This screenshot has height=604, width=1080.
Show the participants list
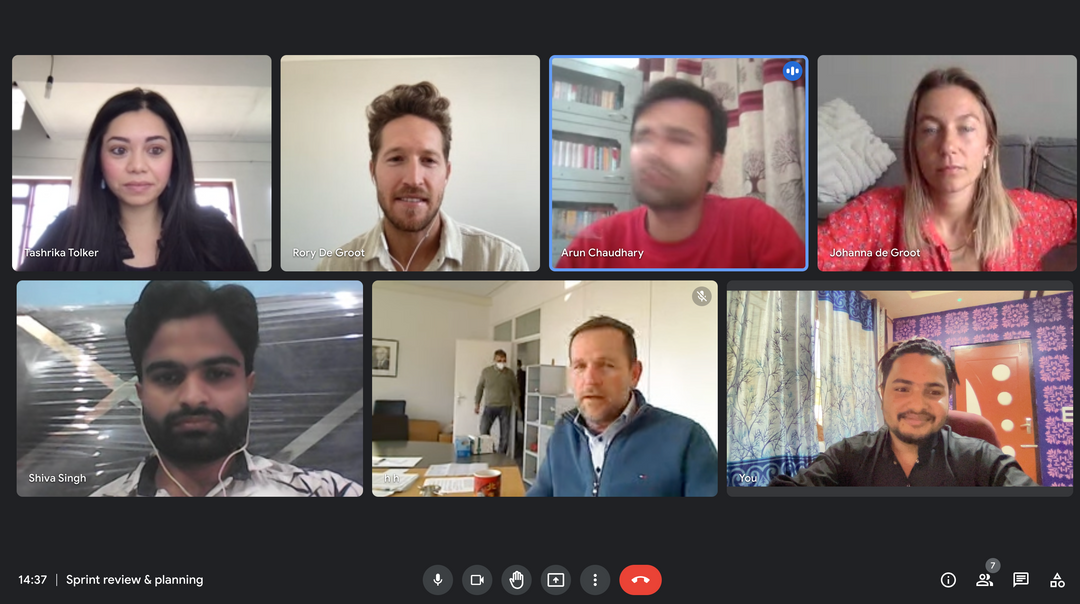pos(984,580)
